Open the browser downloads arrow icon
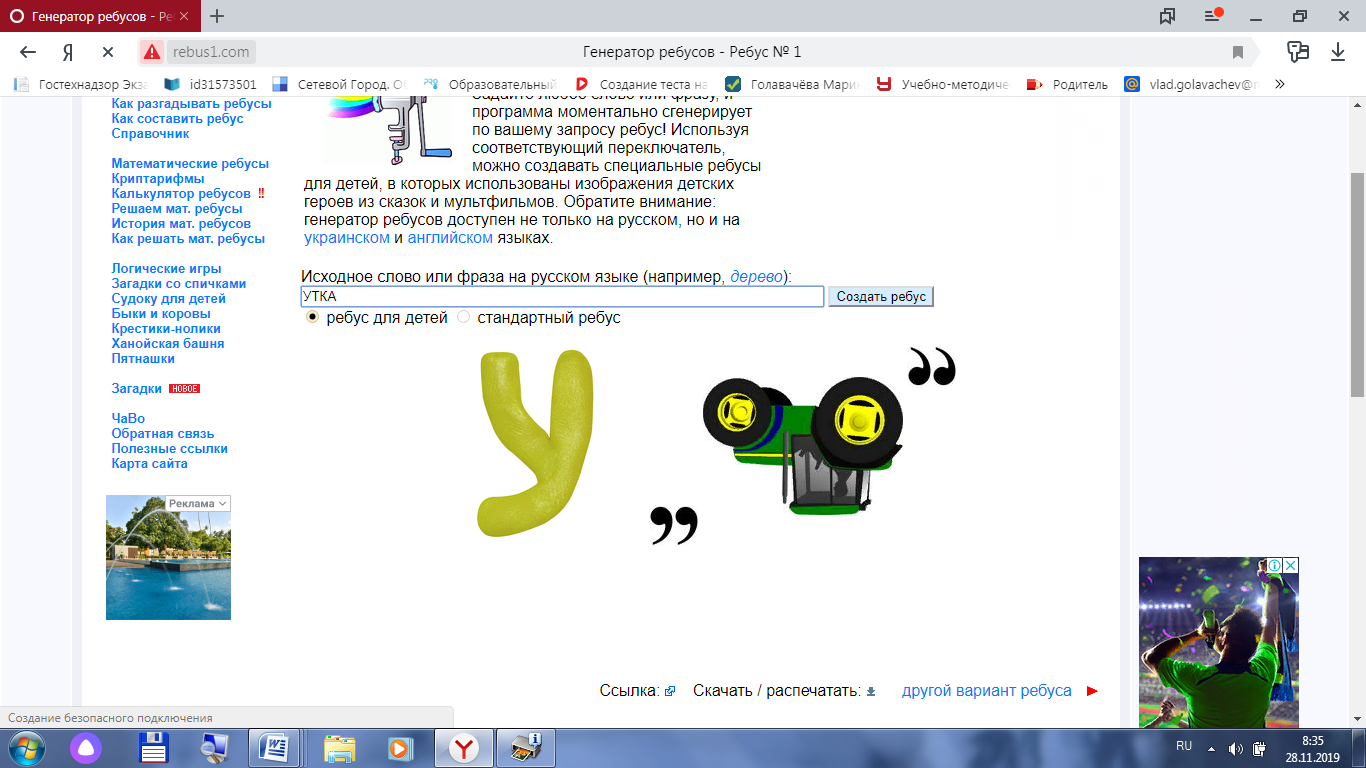Image resolution: width=1366 pixels, height=768 pixels. coord(1338,52)
